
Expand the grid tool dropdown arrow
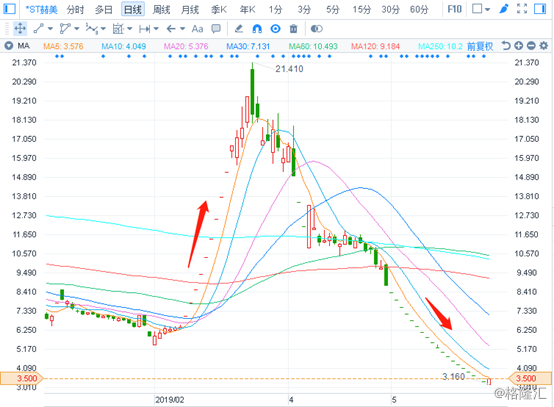(x=129, y=29)
